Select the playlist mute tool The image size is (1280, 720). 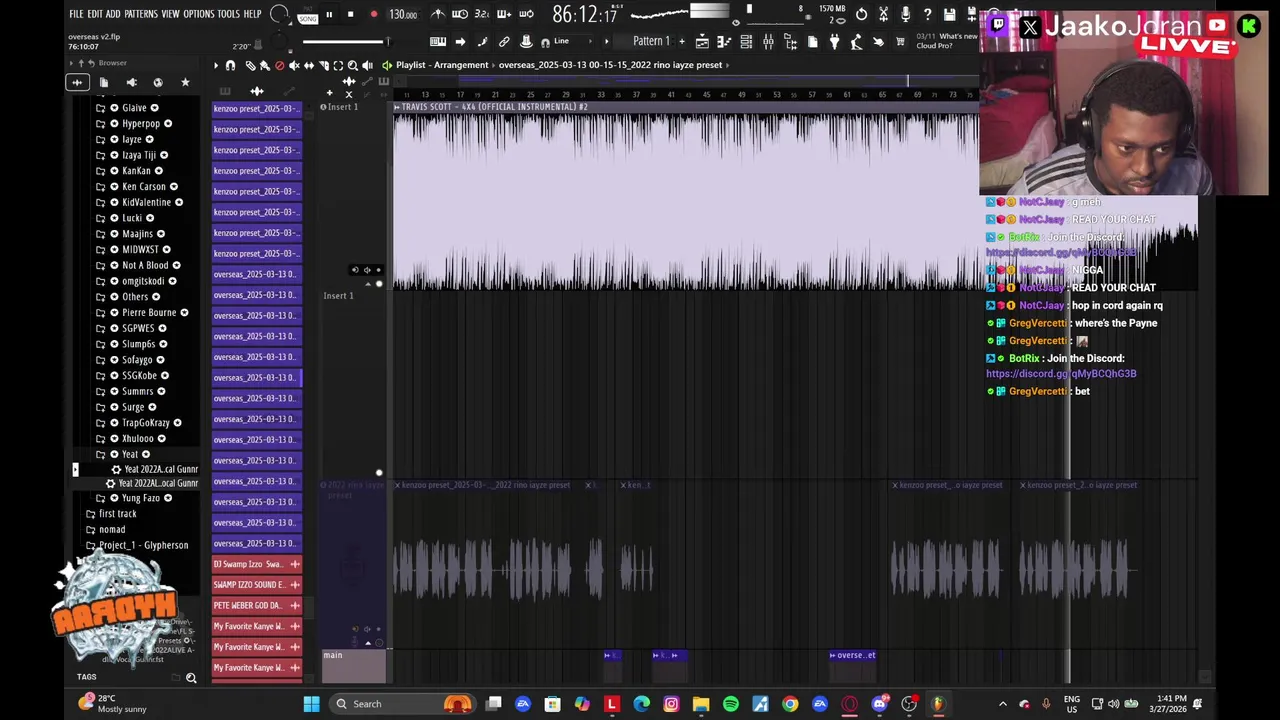294,65
